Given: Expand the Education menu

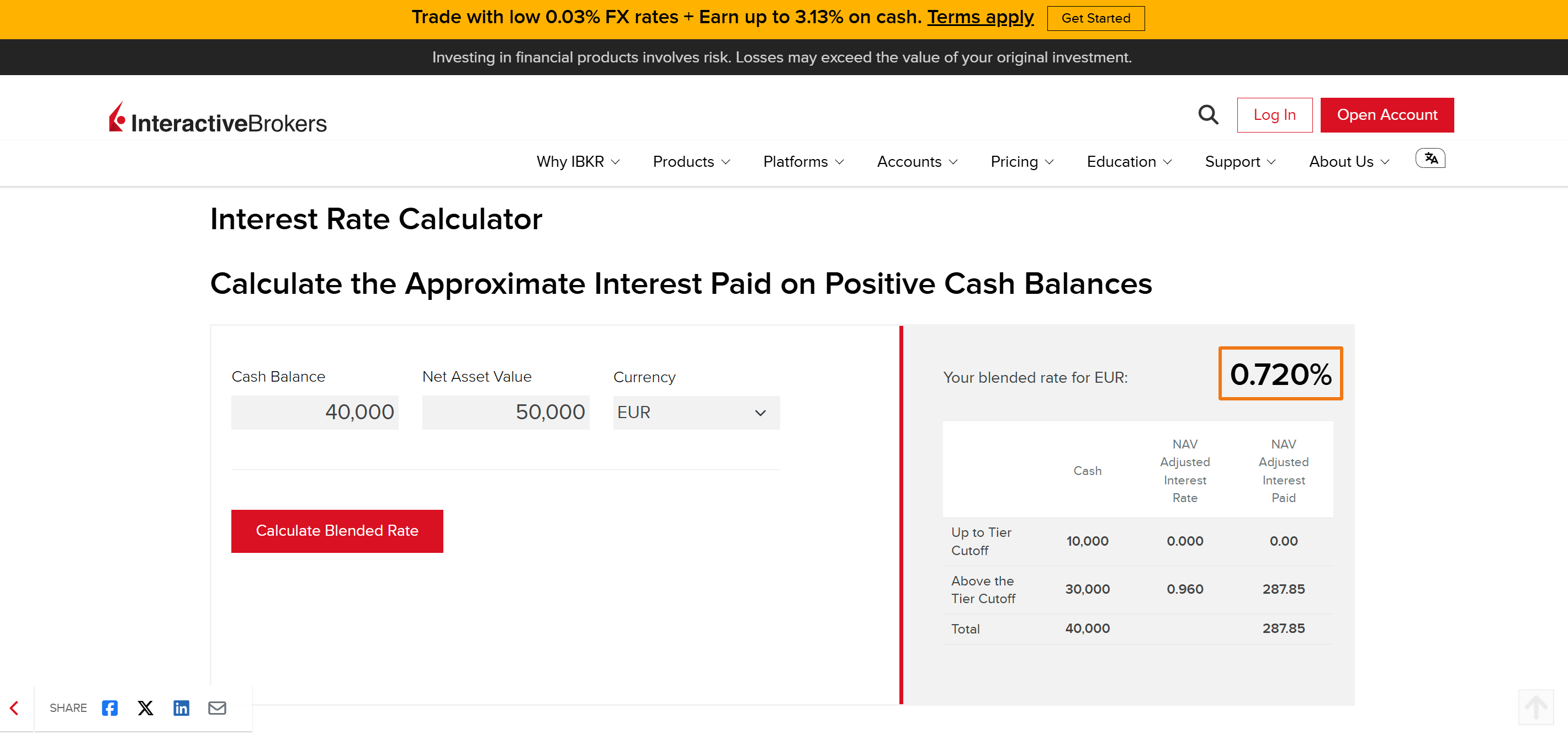Looking at the screenshot, I should tap(1129, 162).
